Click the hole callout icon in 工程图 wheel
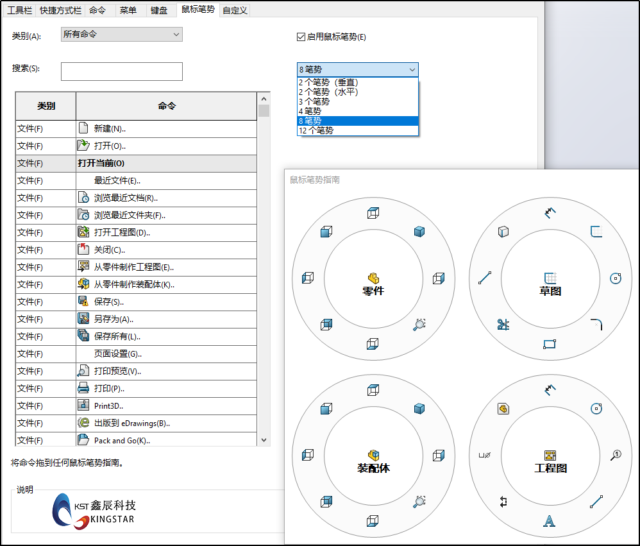Screen dimensions: 640x546 pyautogui.click(x=484, y=455)
